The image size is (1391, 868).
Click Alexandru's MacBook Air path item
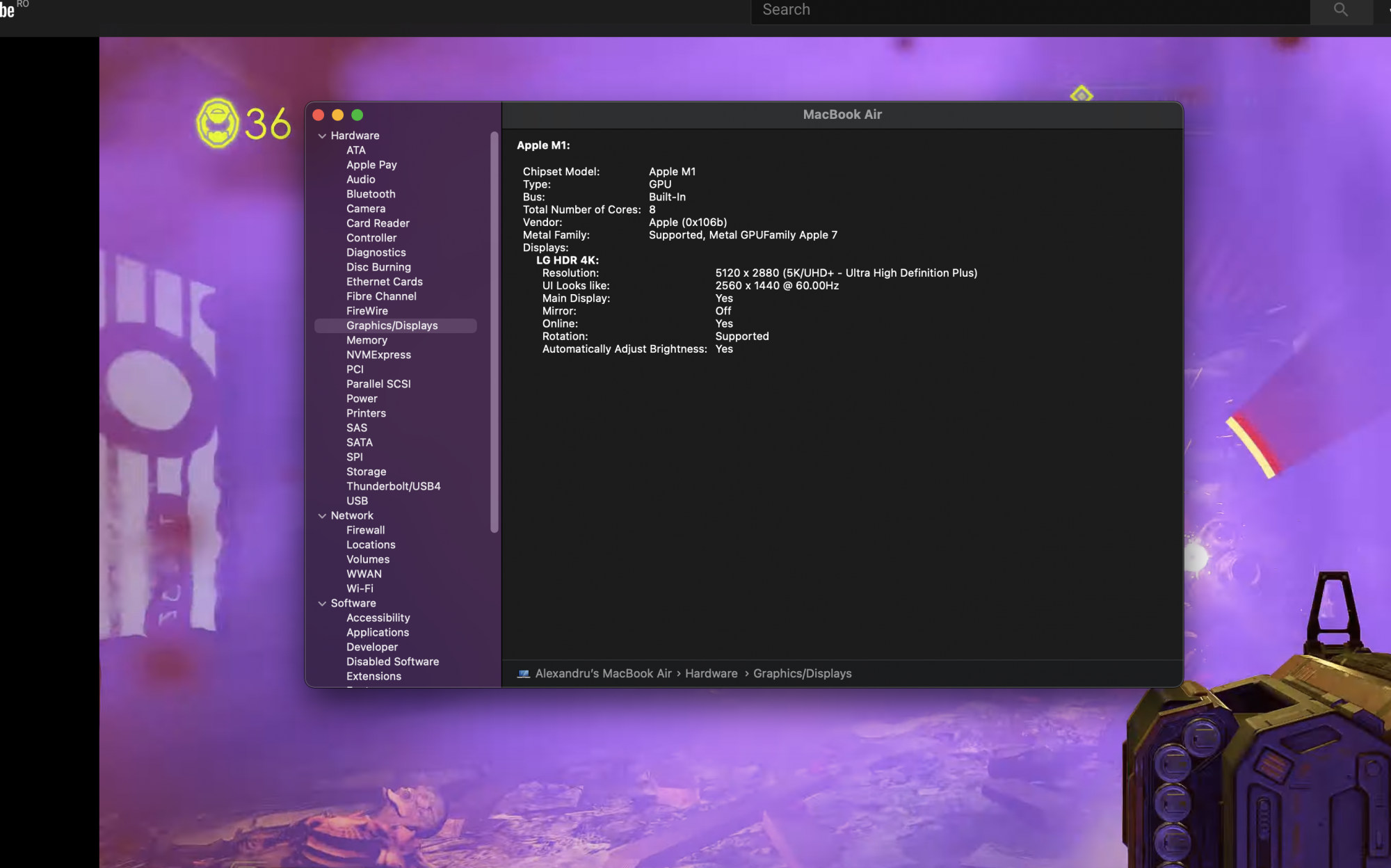[x=603, y=673]
